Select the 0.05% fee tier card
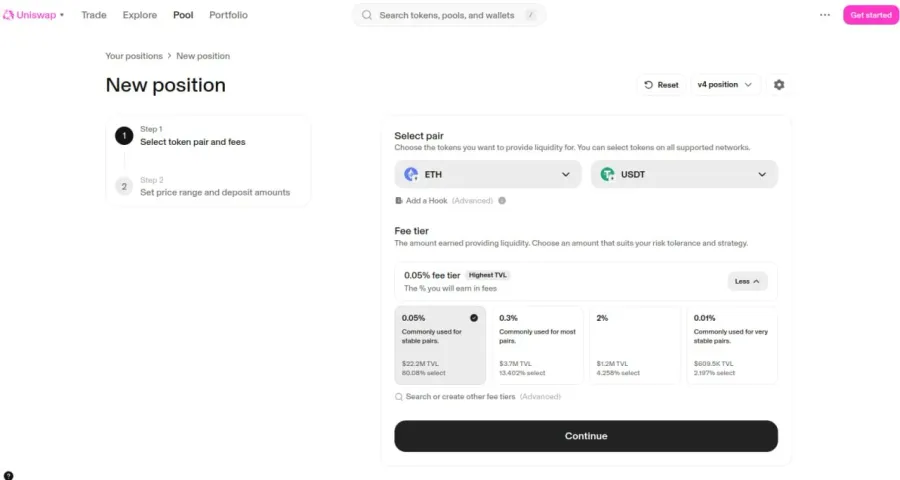Viewport: 900px width, 480px height. pyautogui.click(x=440, y=345)
